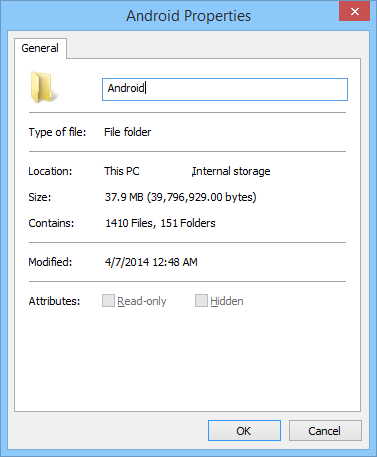Click modified date '4/7/2014 12:48 AM'
The height and width of the screenshot is (457, 377).
(151, 262)
